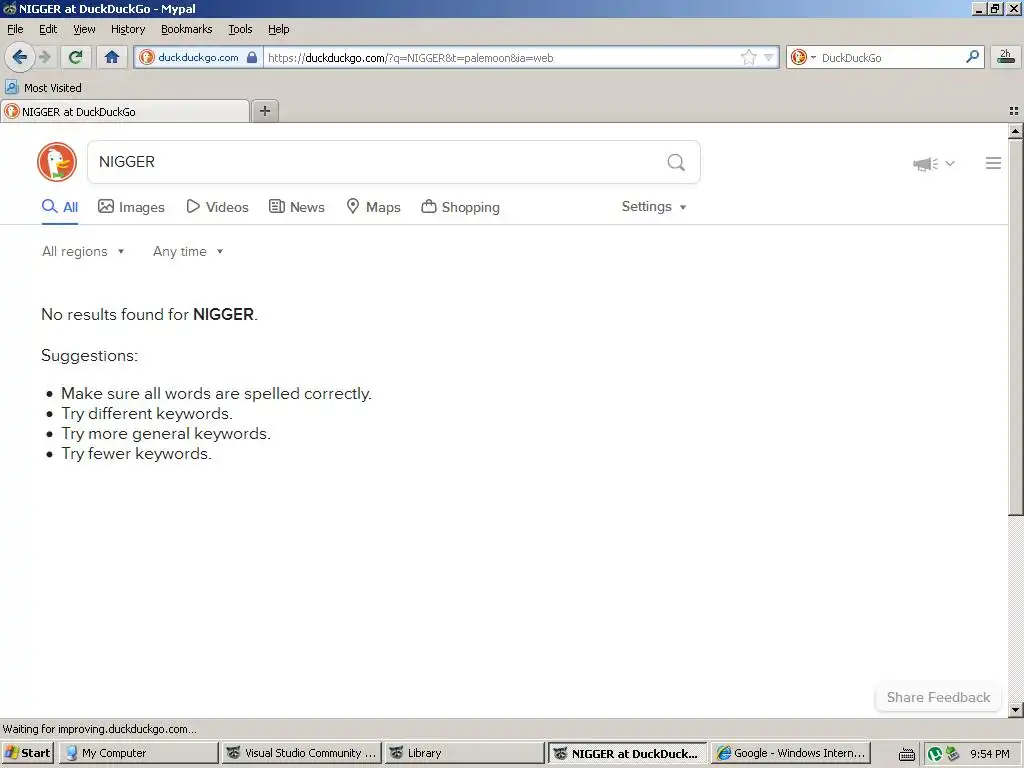Open the Windows Start menu
The height and width of the screenshot is (768, 1024).
[x=27, y=753]
